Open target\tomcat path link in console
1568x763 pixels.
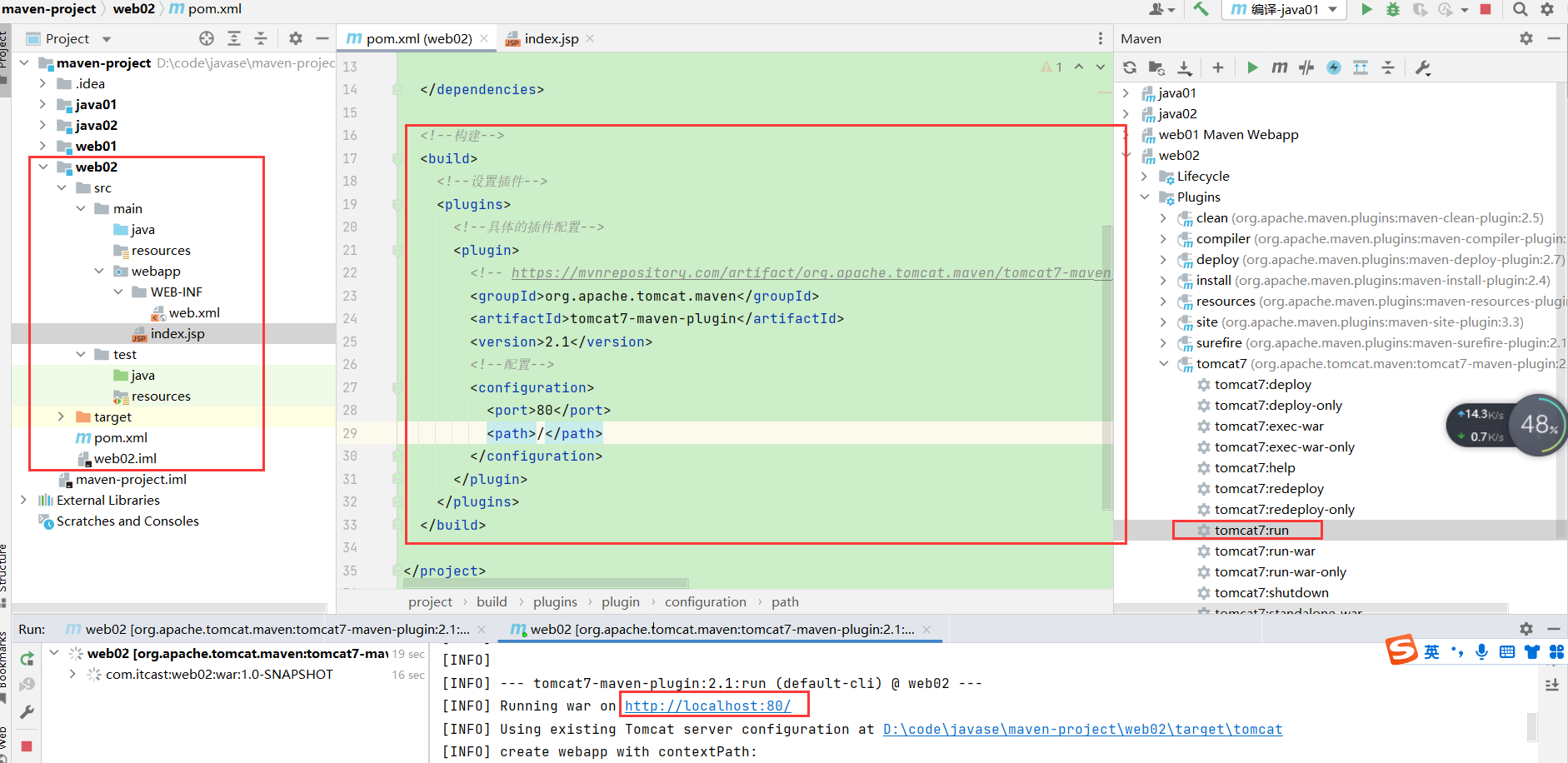point(1082,729)
